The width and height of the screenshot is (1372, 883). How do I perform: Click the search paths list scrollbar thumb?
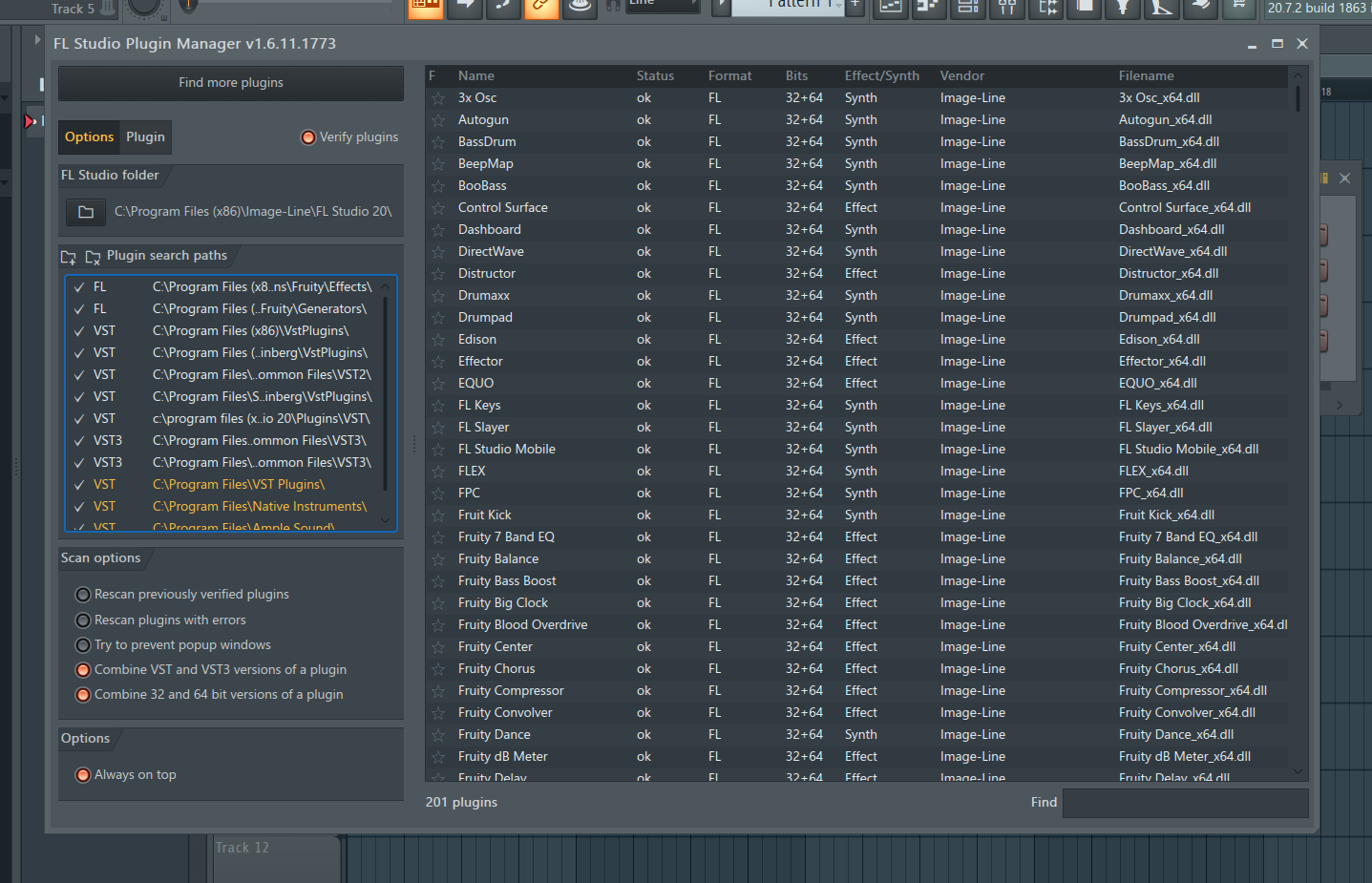385,393
